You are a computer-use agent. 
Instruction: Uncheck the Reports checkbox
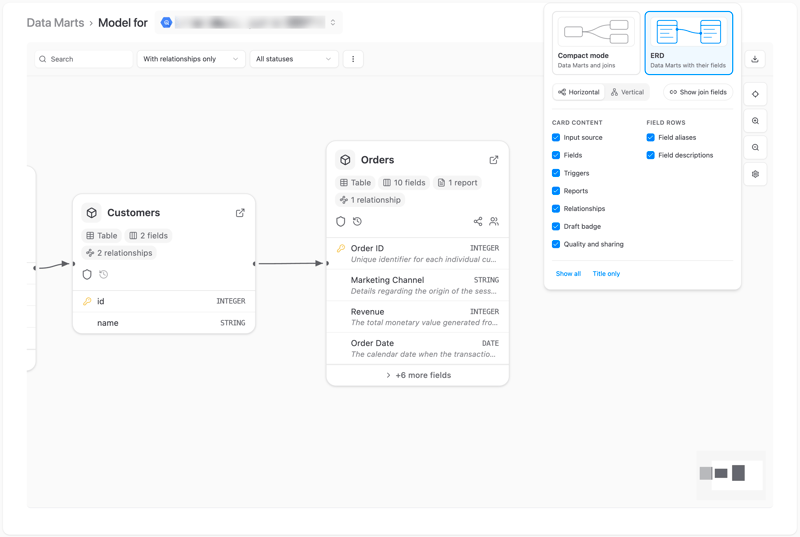point(556,191)
